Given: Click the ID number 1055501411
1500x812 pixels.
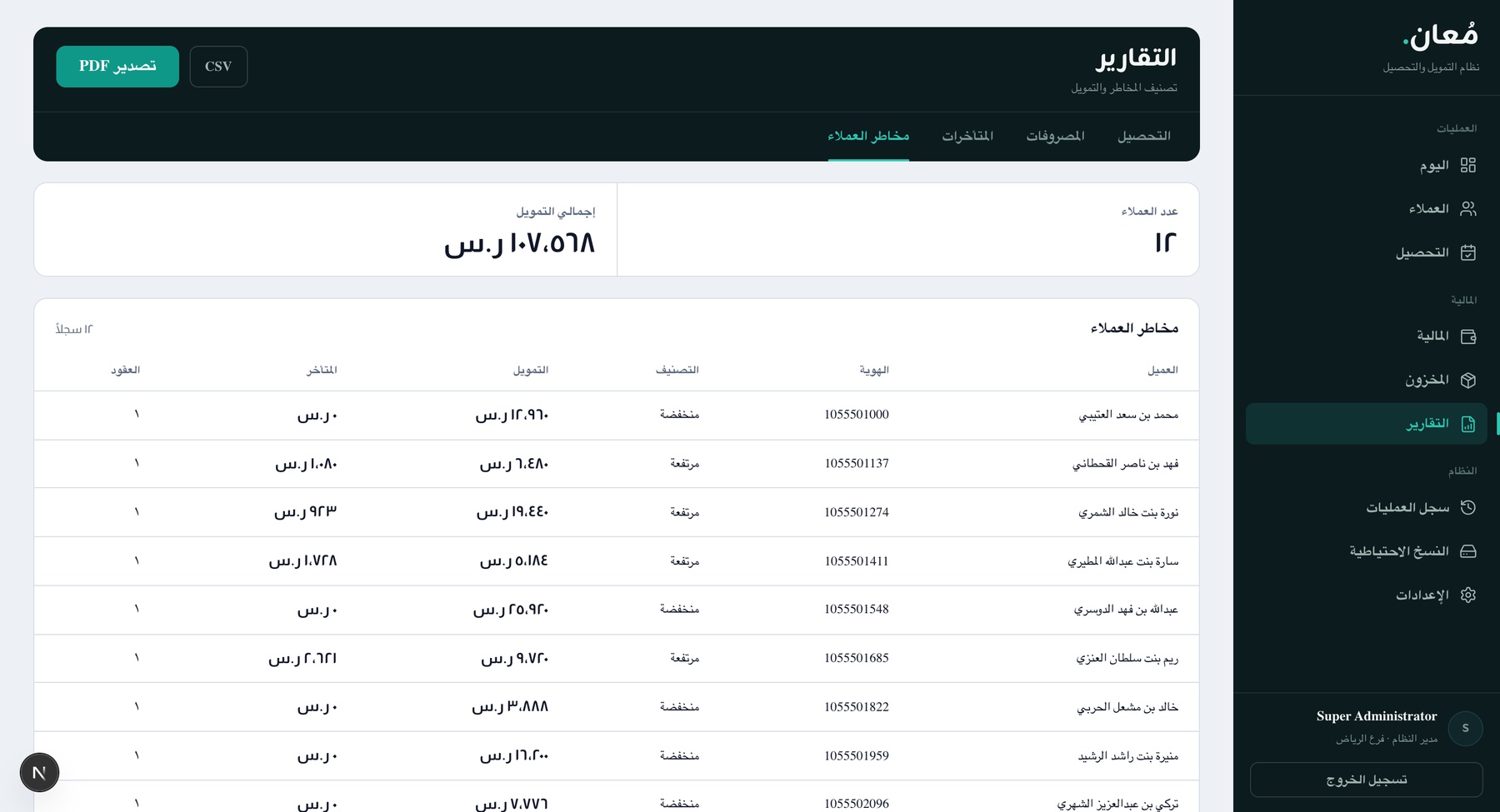Looking at the screenshot, I should coord(857,560).
